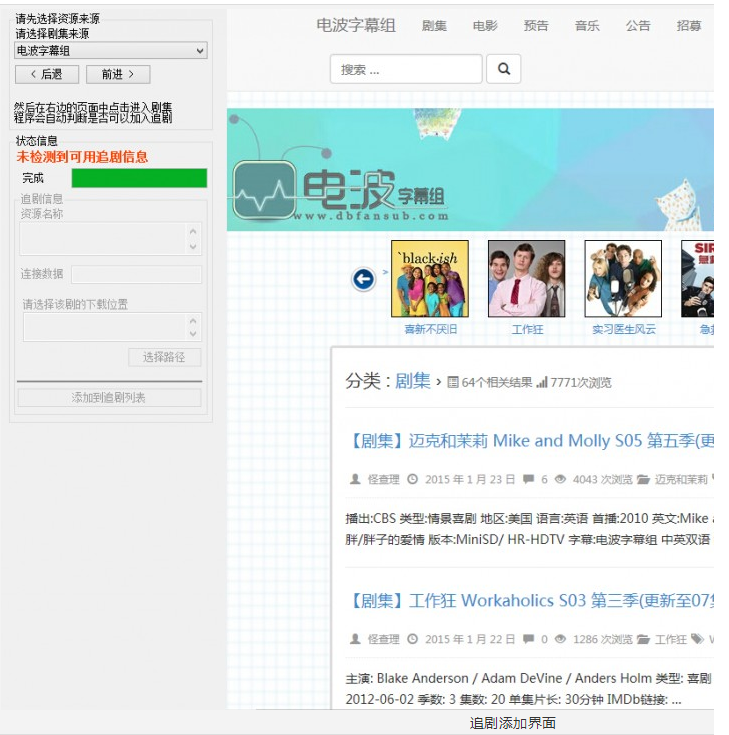Click the 选择路径 button

point(165,357)
